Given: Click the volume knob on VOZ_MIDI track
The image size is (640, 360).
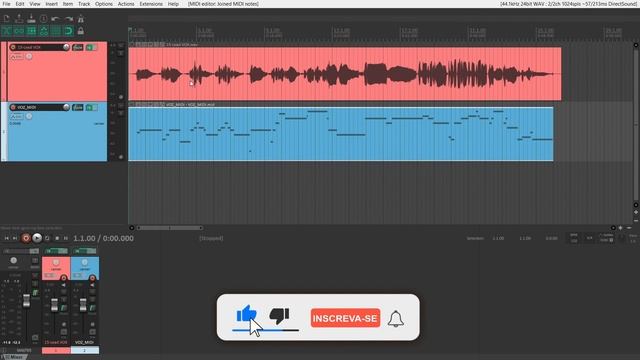Looking at the screenshot, I should 66,107.
